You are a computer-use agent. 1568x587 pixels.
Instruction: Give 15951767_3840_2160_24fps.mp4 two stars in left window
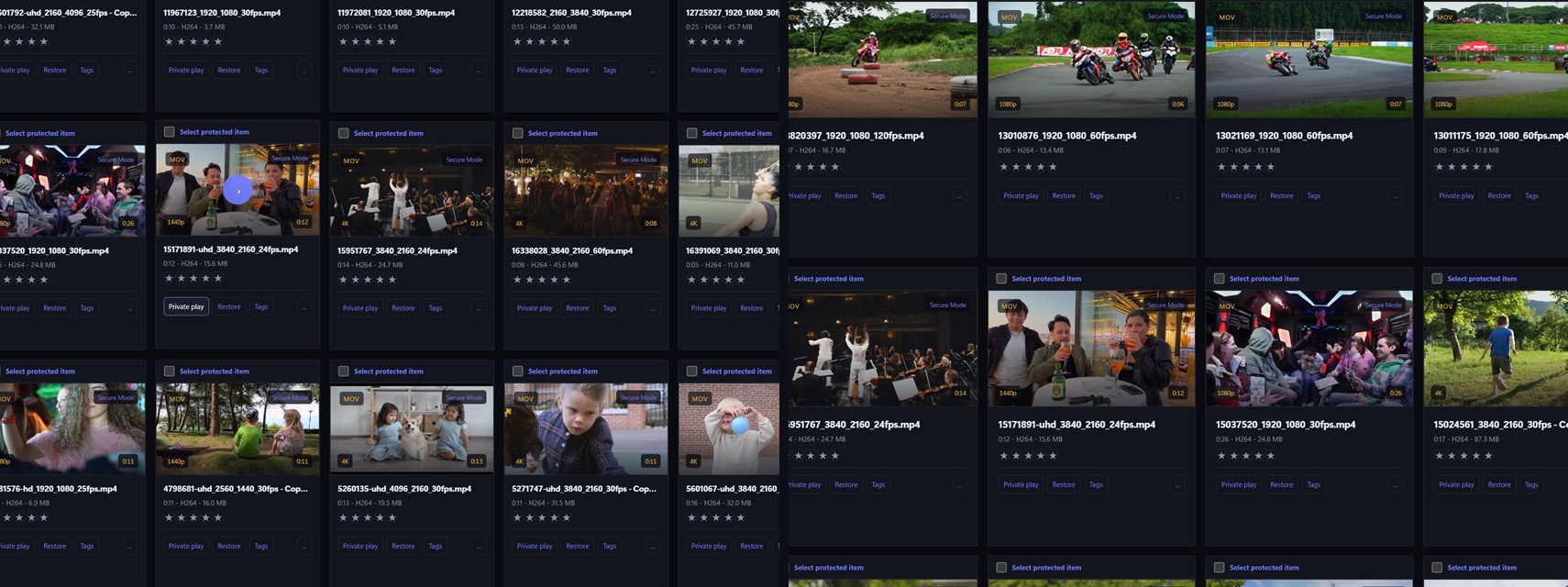[x=356, y=280]
